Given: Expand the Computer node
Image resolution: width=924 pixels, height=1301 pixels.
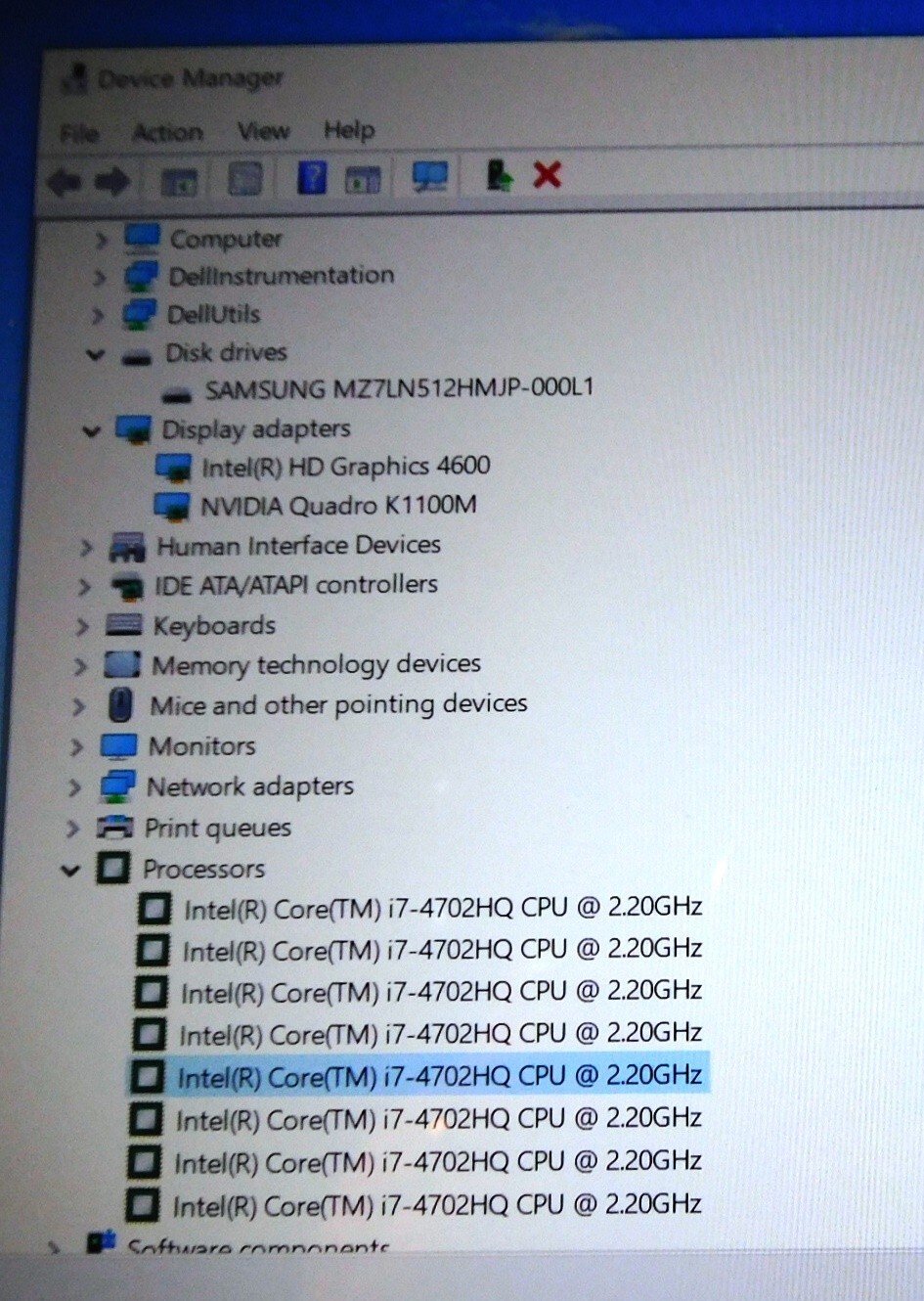Looking at the screenshot, I should tap(100, 239).
